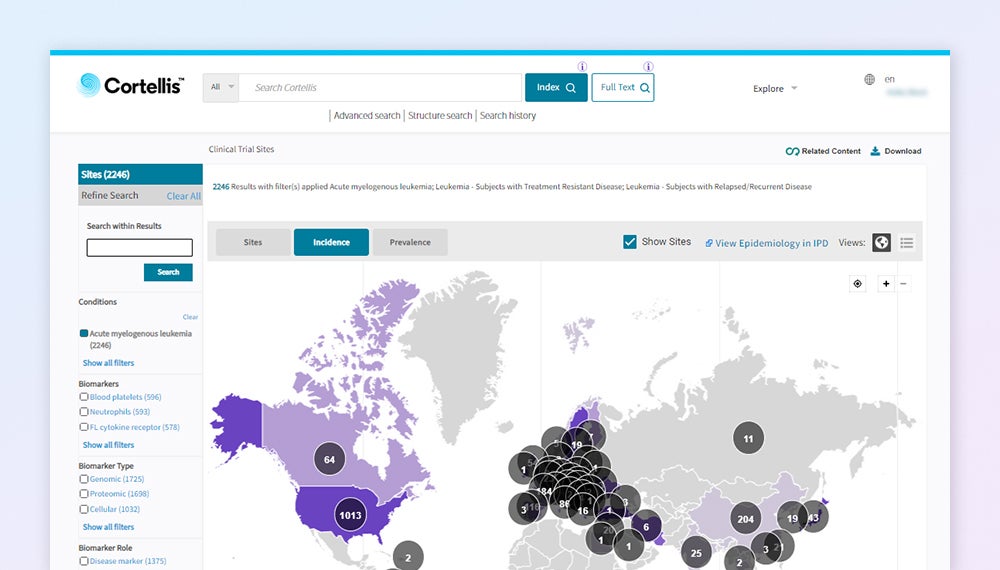Open Related Content
Viewport: 1000px width, 570px height.
823,151
